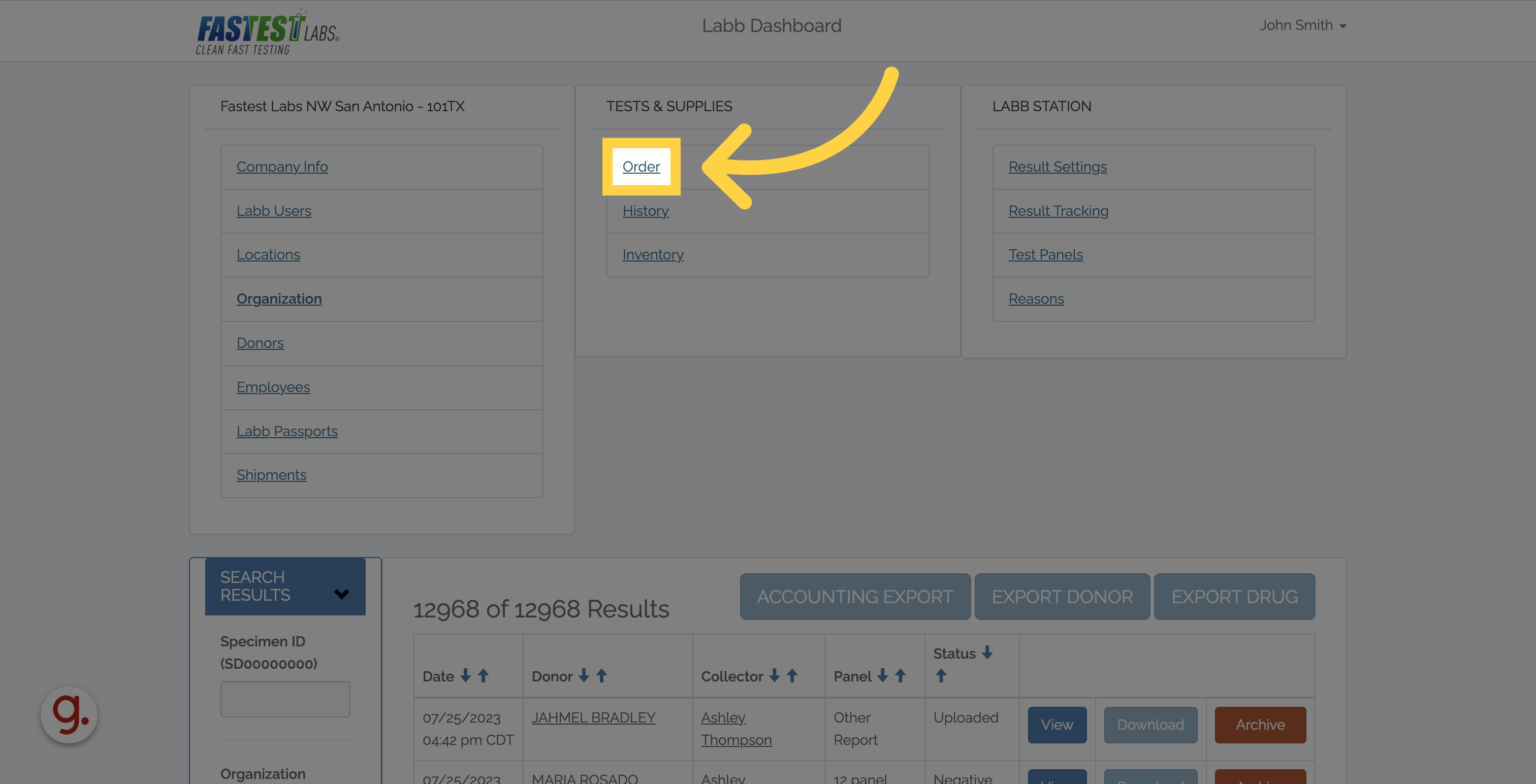This screenshot has height=784, width=1536.
Task: Go to Shipments
Action: 271,475
